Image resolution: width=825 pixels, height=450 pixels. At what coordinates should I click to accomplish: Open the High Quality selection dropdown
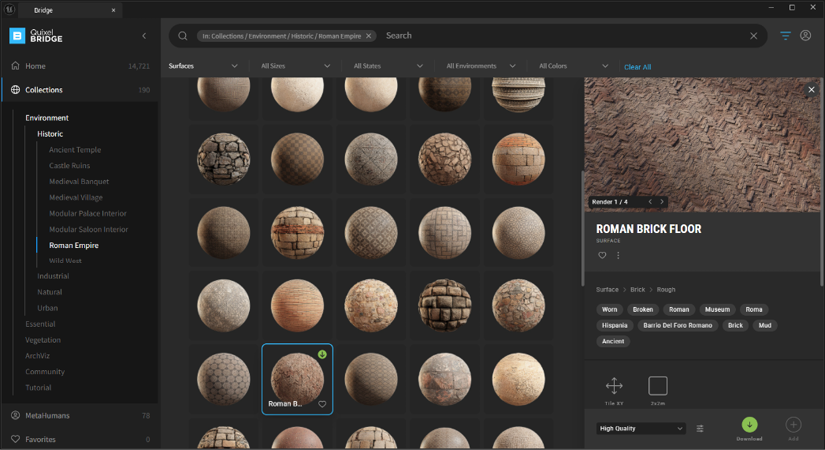[641, 428]
